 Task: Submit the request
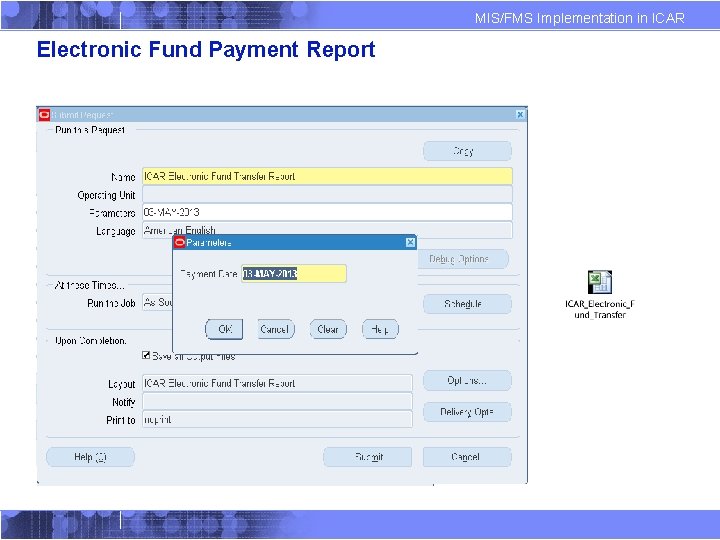(367, 457)
